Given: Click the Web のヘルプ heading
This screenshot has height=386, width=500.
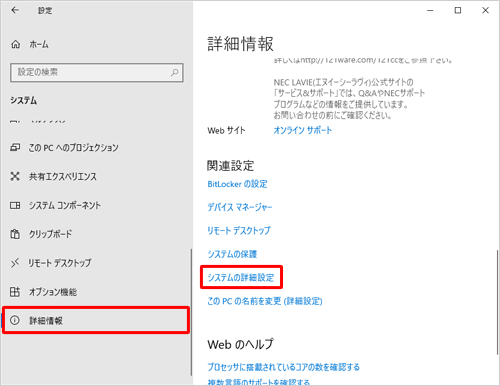Looking at the screenshot, I should (241, 344).
